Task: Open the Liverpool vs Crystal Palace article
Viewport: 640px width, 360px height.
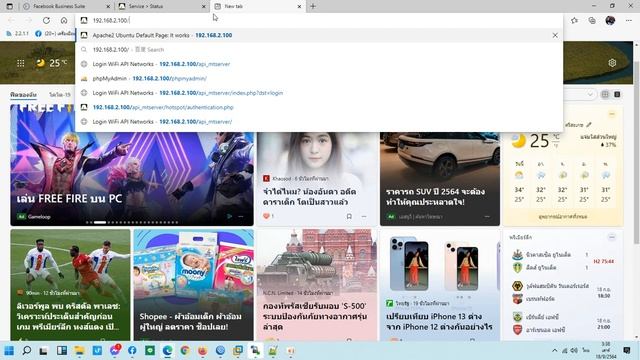Action: 70,284
